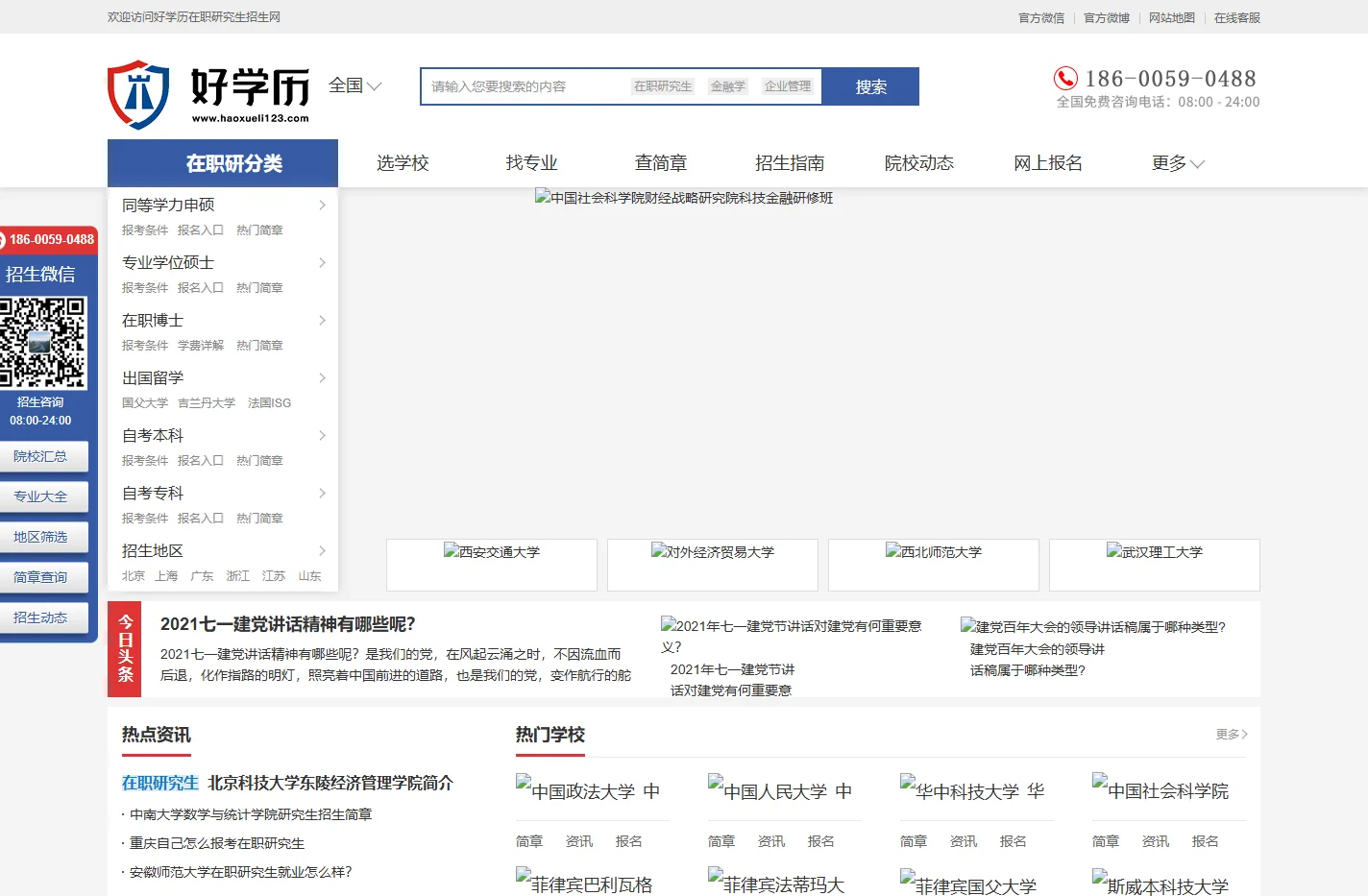Open 中南大学数学与统计学院研究生招生简章
This screenshot has height=896, width=1368.
pos(251,814)
